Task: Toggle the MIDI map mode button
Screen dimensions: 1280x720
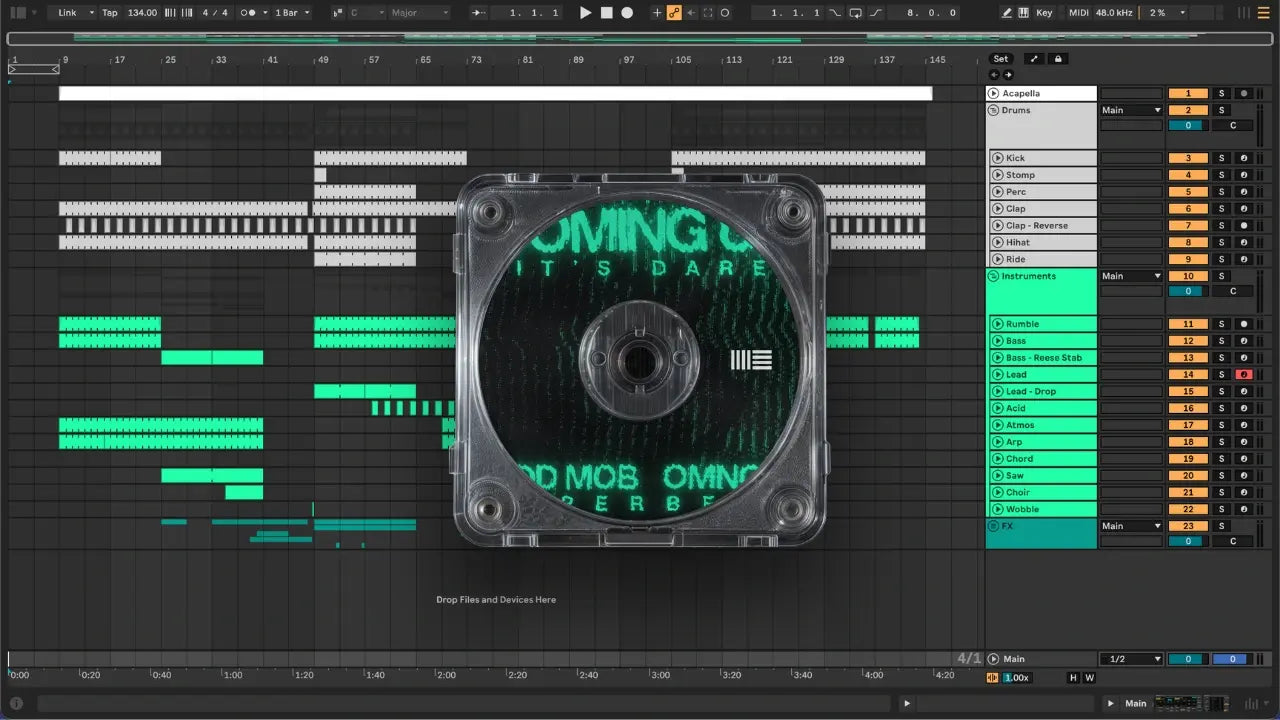Action: point(1079,13)
